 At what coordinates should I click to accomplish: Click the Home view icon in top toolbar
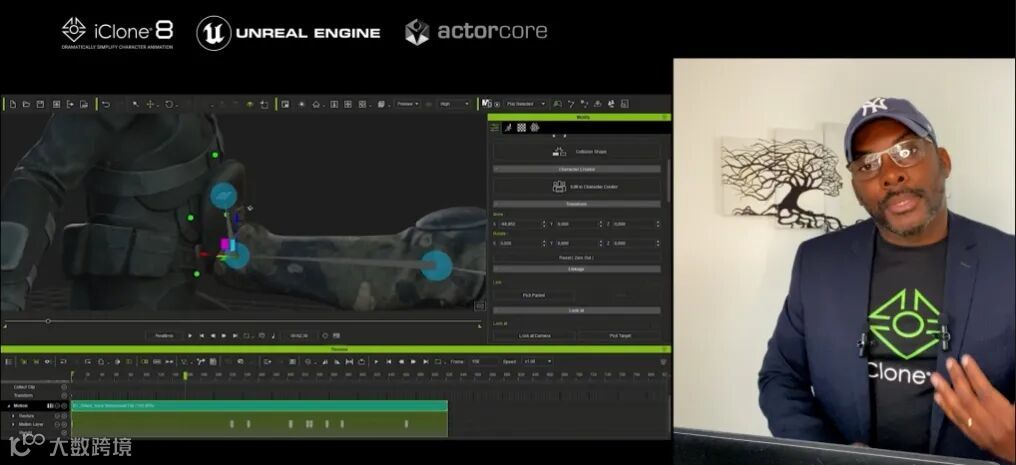[x=316, y=104]
